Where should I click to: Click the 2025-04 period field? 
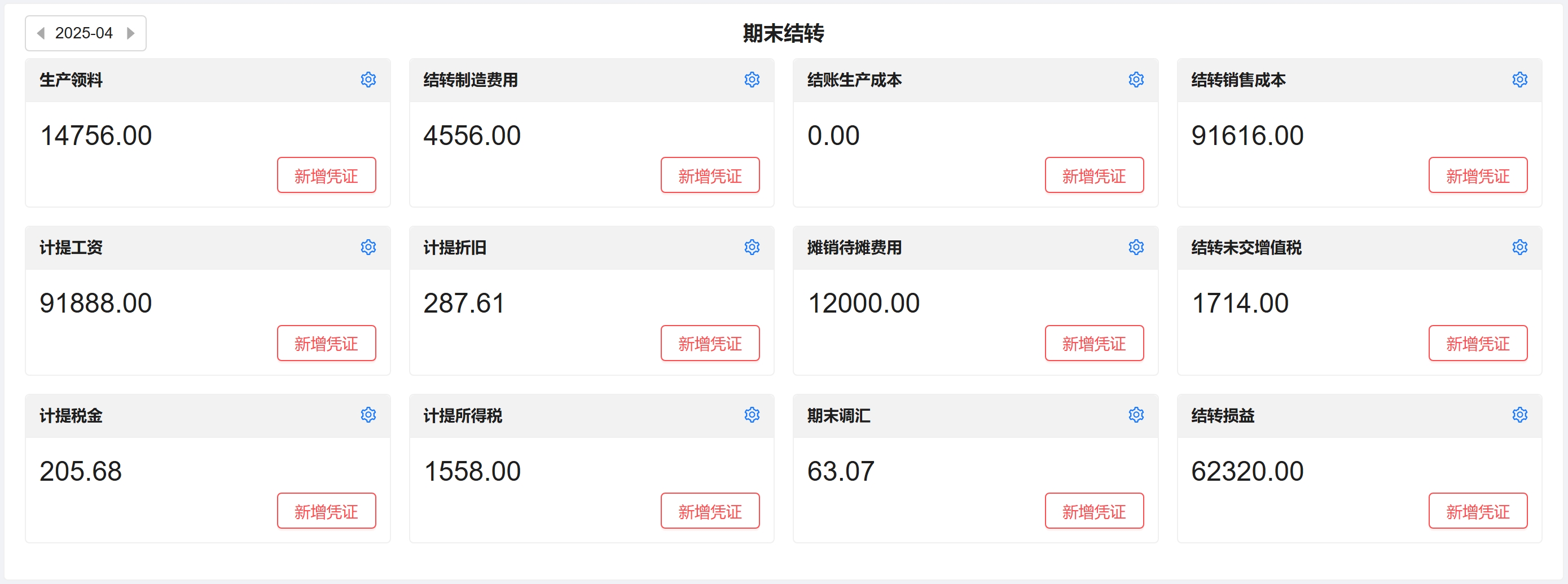click(84, 33)
